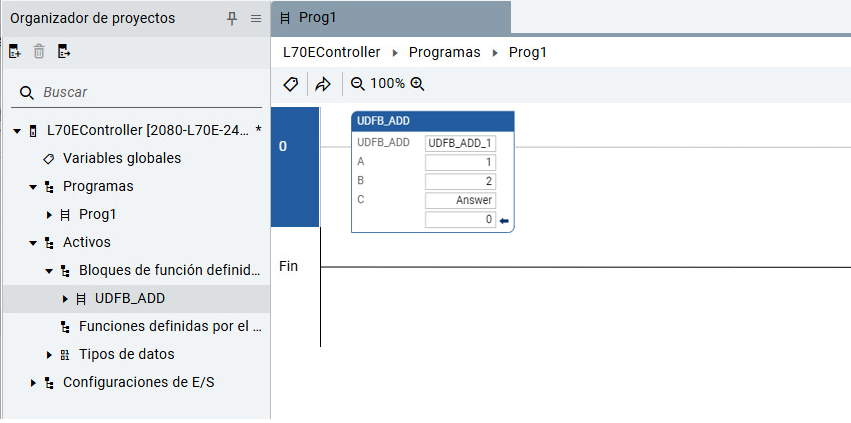Zoom in the ladder diagram
Viewport: 851px width, 423px height.
[418, 85]
